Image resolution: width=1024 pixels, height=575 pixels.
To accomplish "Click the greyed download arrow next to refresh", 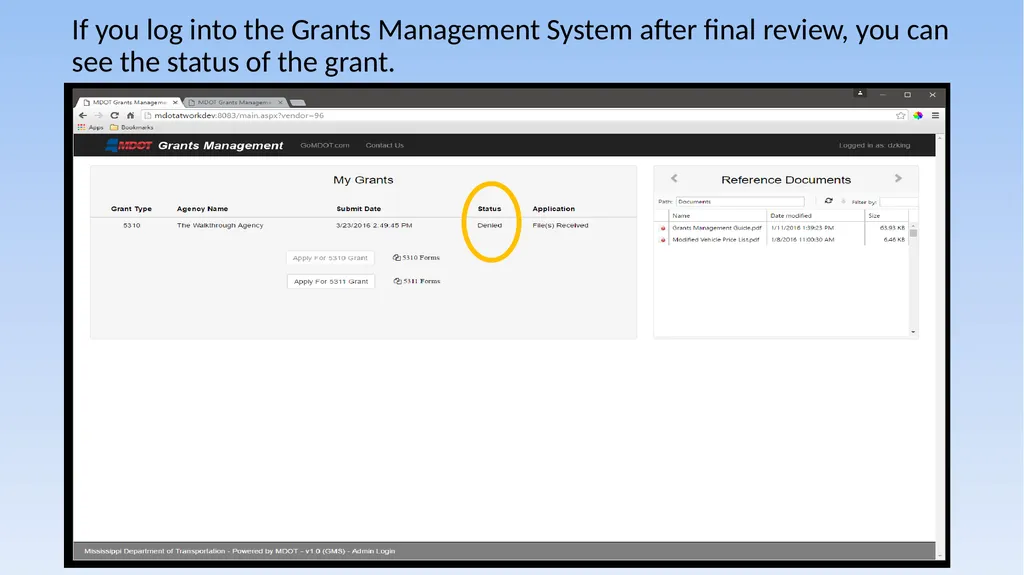I will click(x=843, y=201).
